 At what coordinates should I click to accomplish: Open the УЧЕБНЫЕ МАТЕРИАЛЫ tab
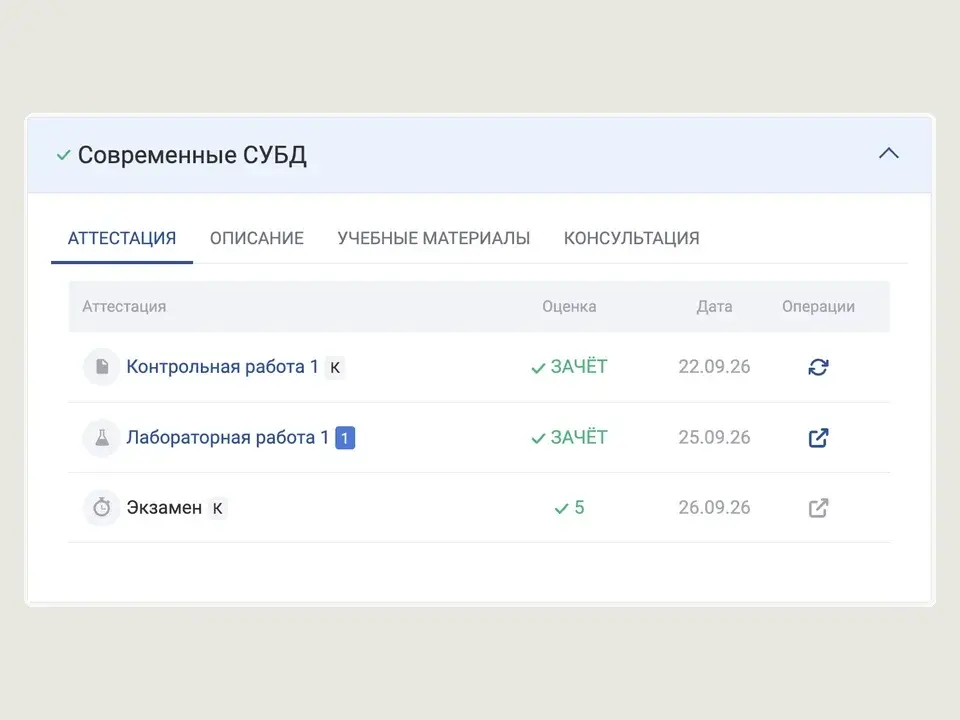pyautogui.click(x=433, y=238)
